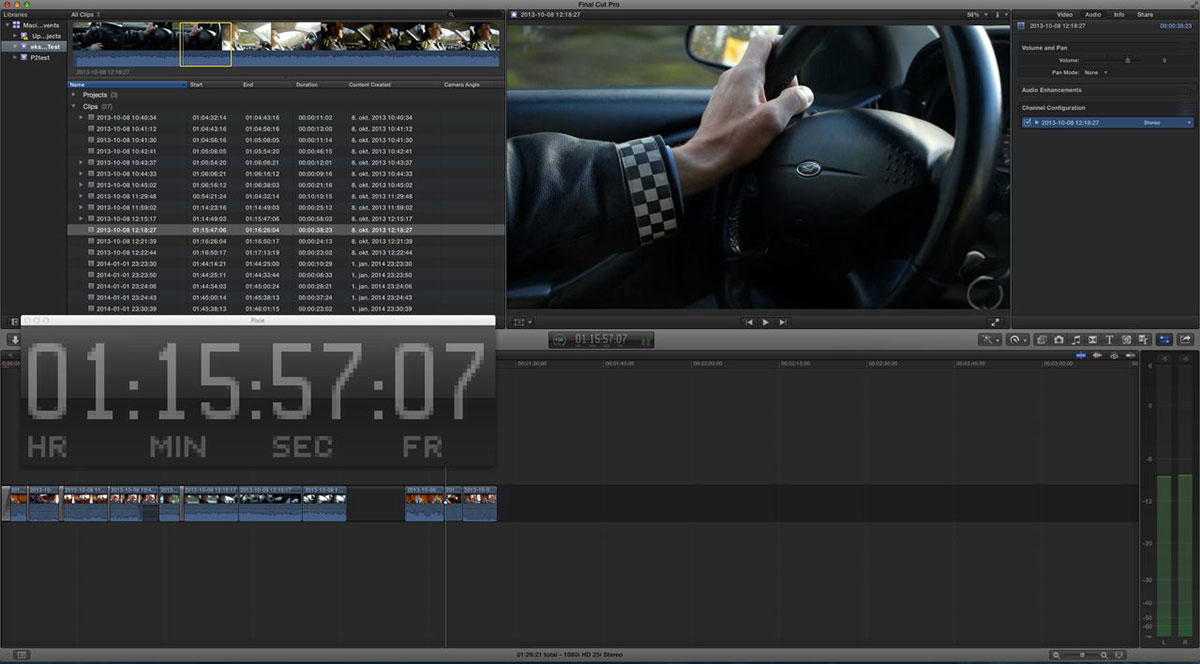This screenshot has width=1200, height=664.
Task: Click the yellow selection range in filmstrip
Action: click(205, 44)
